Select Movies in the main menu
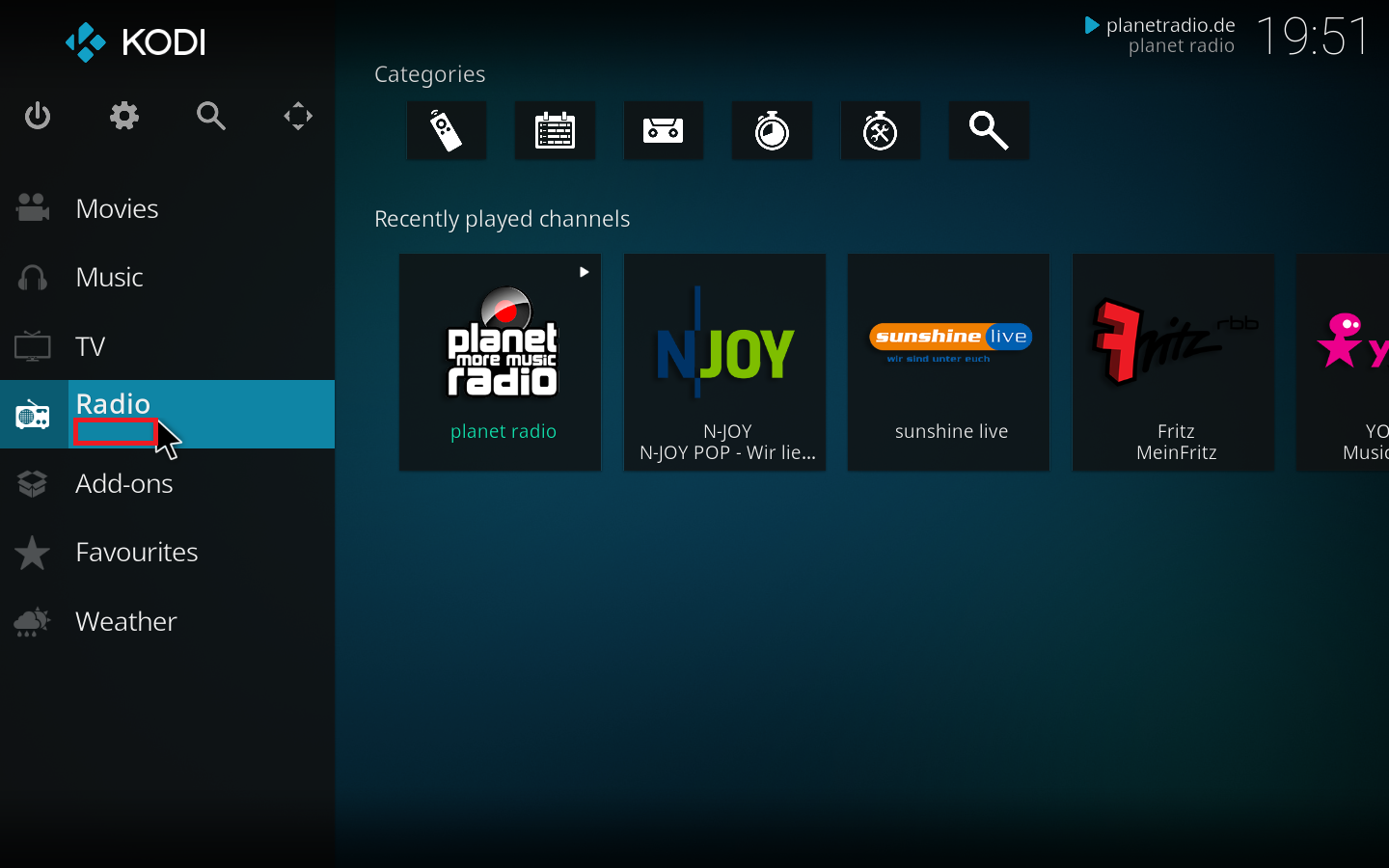The image size is (1389, 868). click(x=167, y=208)
